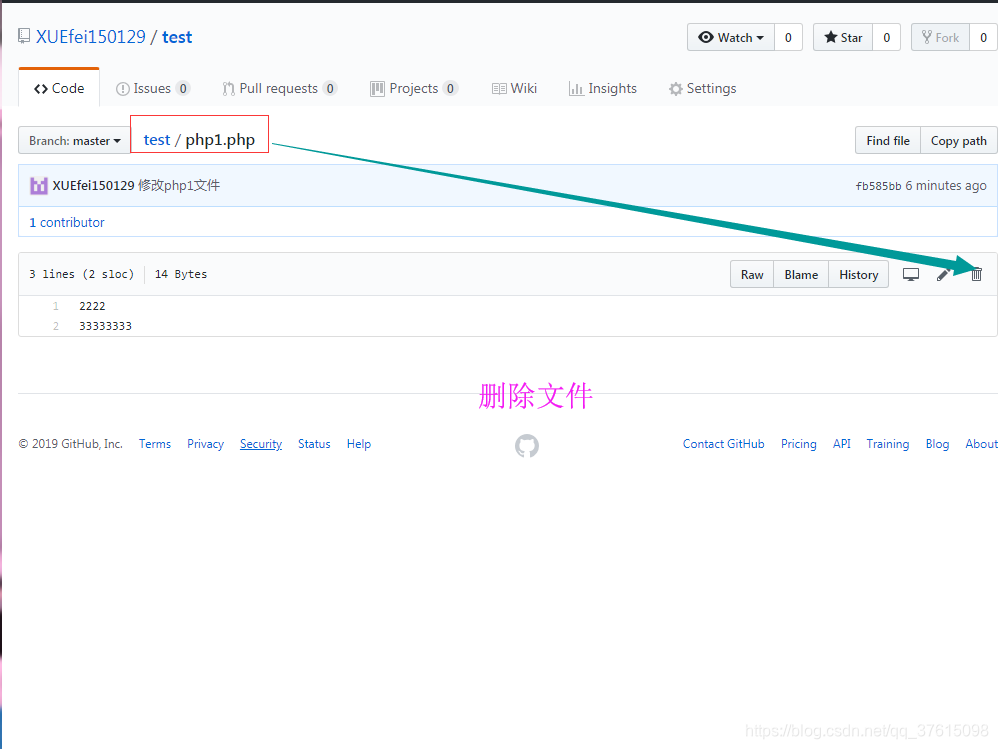The width and height of the screenshot is (998, 749).
Task: Open the Insights tab
Action: (603, 88)
